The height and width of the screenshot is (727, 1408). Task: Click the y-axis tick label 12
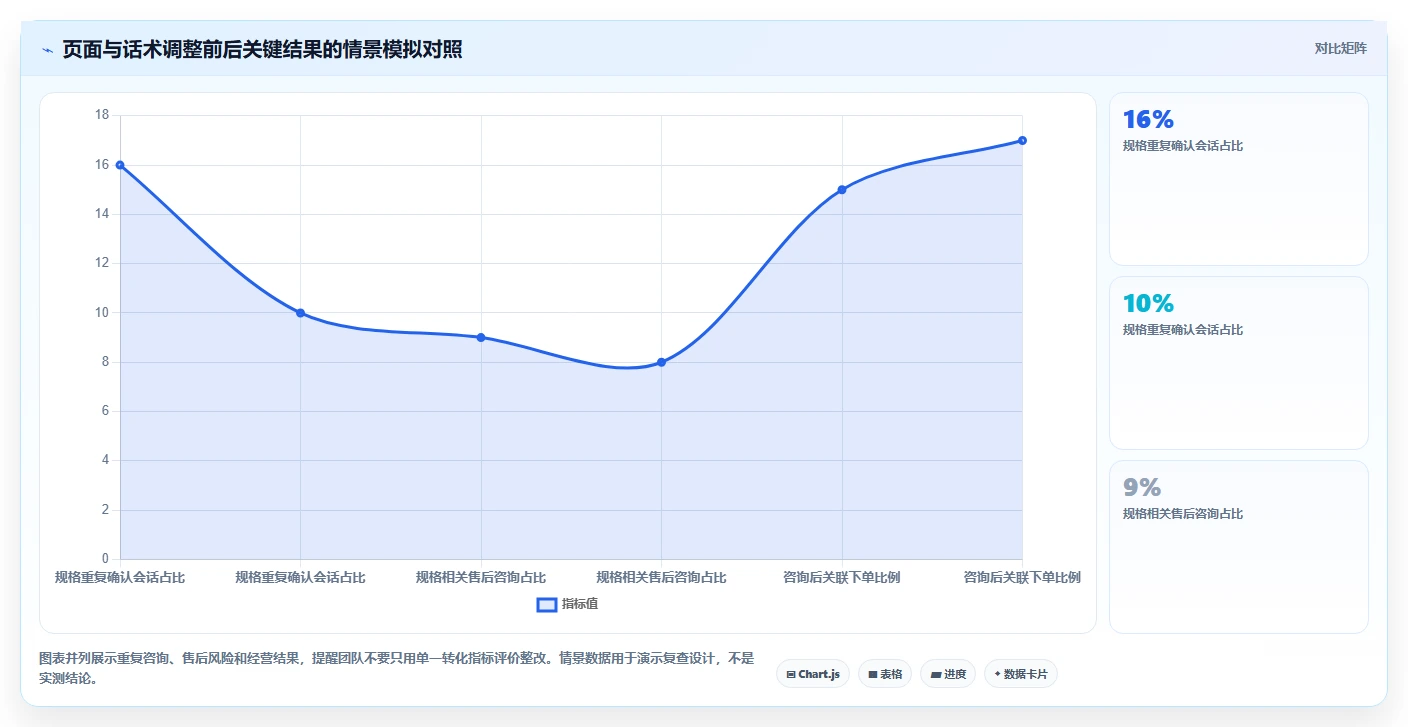(101, 263)
